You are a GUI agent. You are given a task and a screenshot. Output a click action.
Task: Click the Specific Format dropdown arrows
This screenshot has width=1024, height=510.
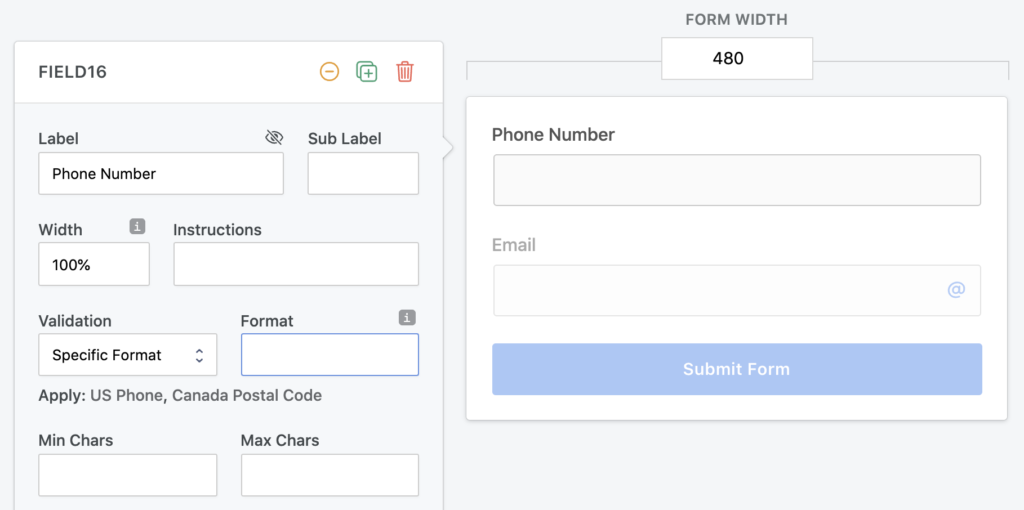coord(199,355)
